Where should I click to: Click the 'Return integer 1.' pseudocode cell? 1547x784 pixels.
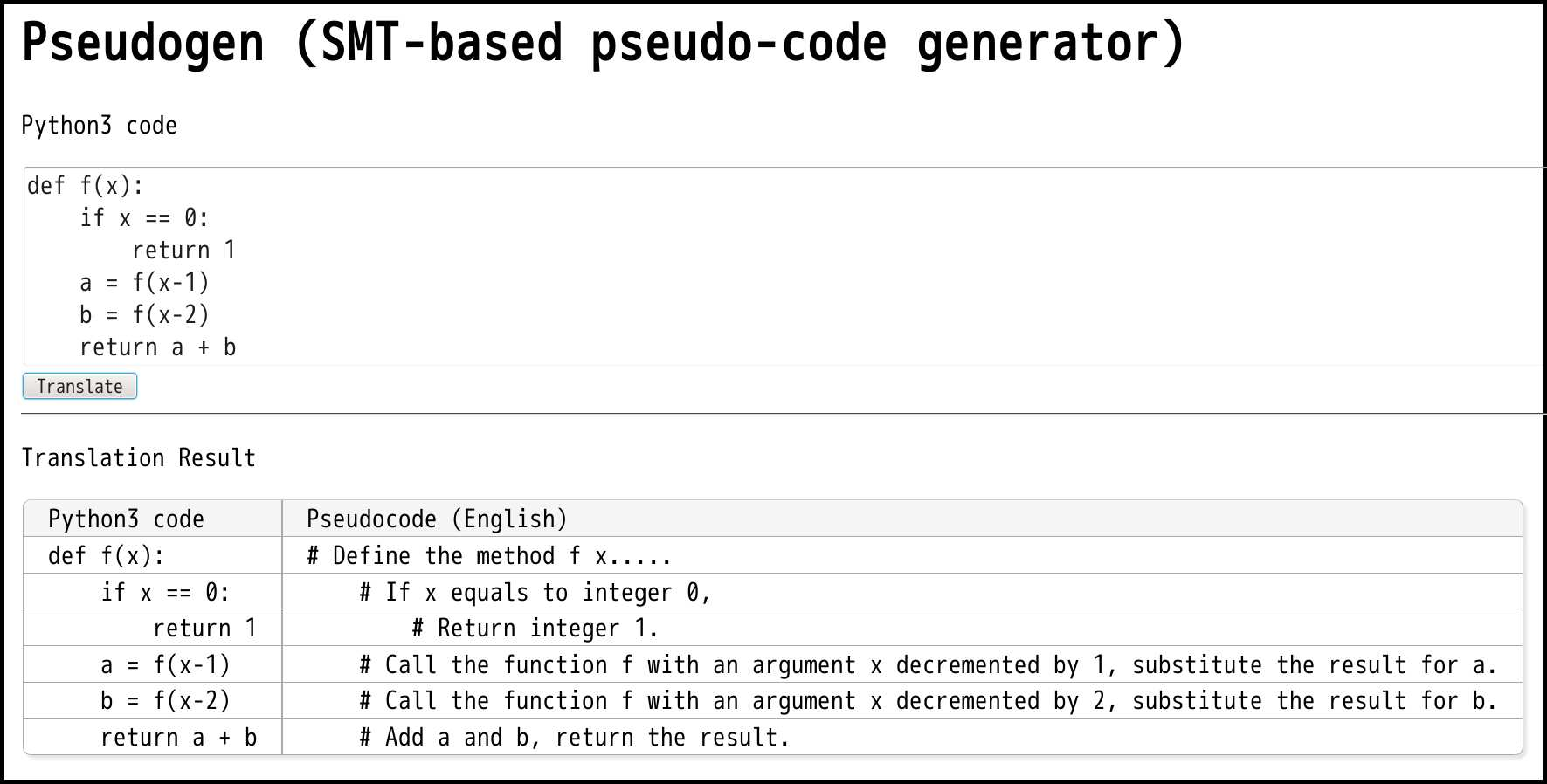(x=535, y=629)
